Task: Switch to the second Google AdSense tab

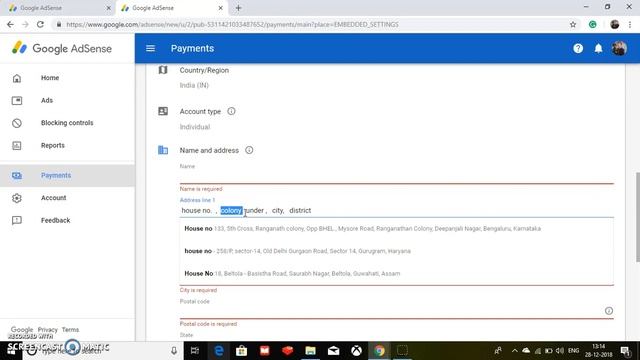Action: [171, 8]
